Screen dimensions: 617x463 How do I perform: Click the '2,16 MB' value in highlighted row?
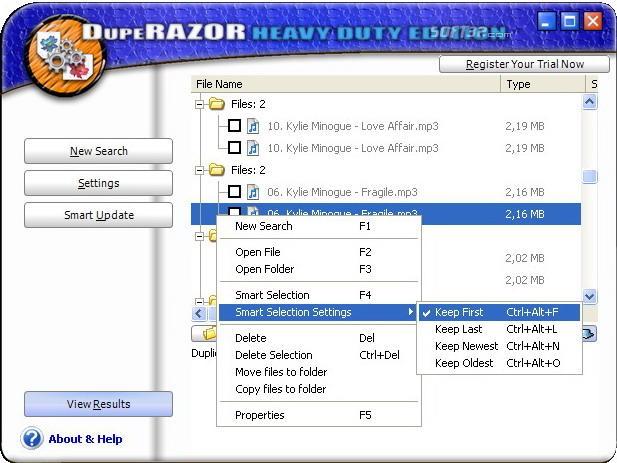coord(525,214)
